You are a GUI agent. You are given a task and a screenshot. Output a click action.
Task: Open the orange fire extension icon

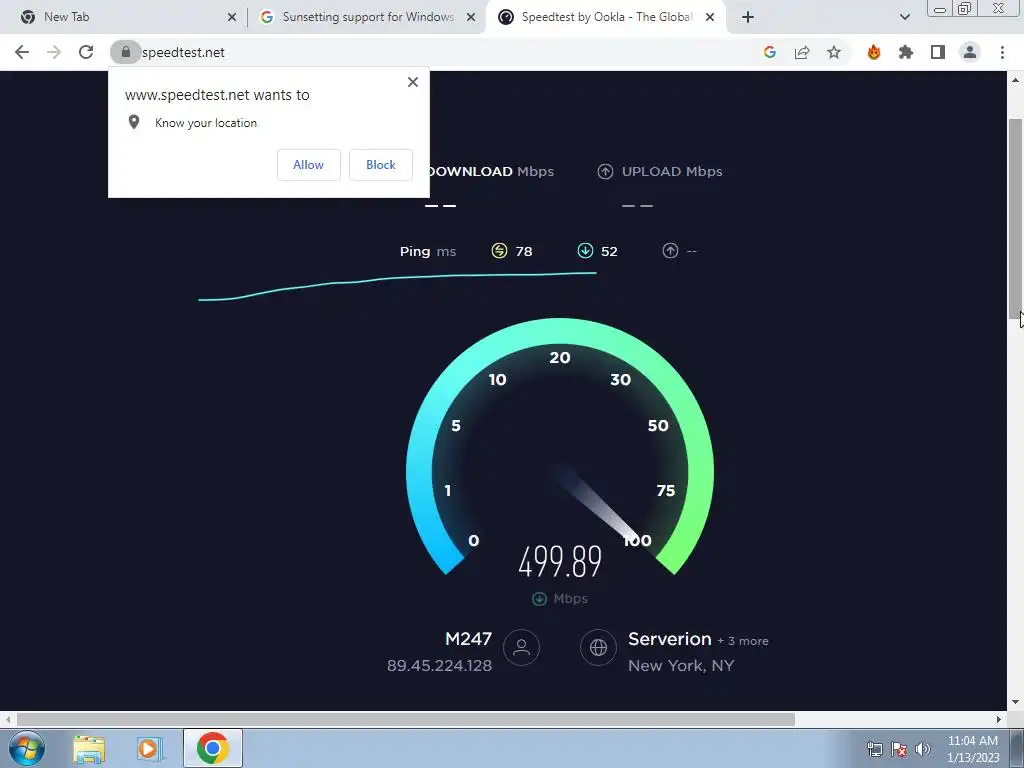[x=874, y=52]
